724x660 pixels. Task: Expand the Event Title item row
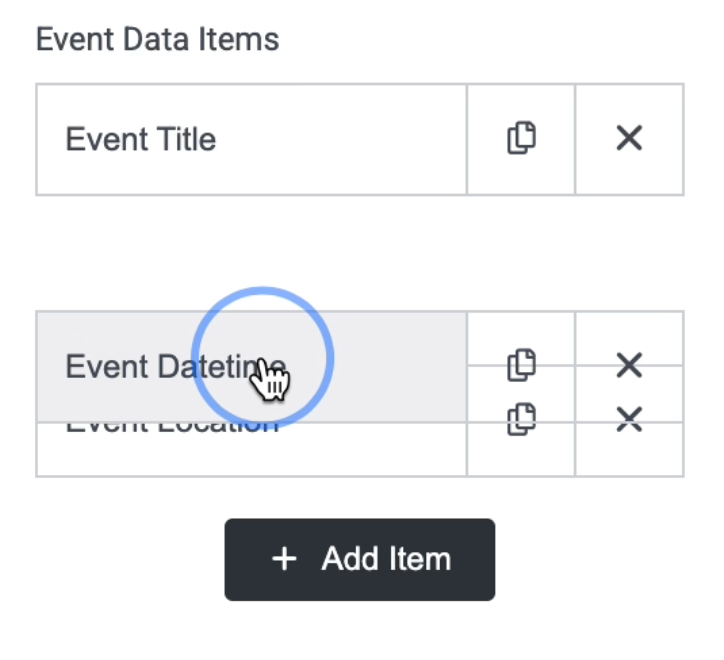(250, 139)
